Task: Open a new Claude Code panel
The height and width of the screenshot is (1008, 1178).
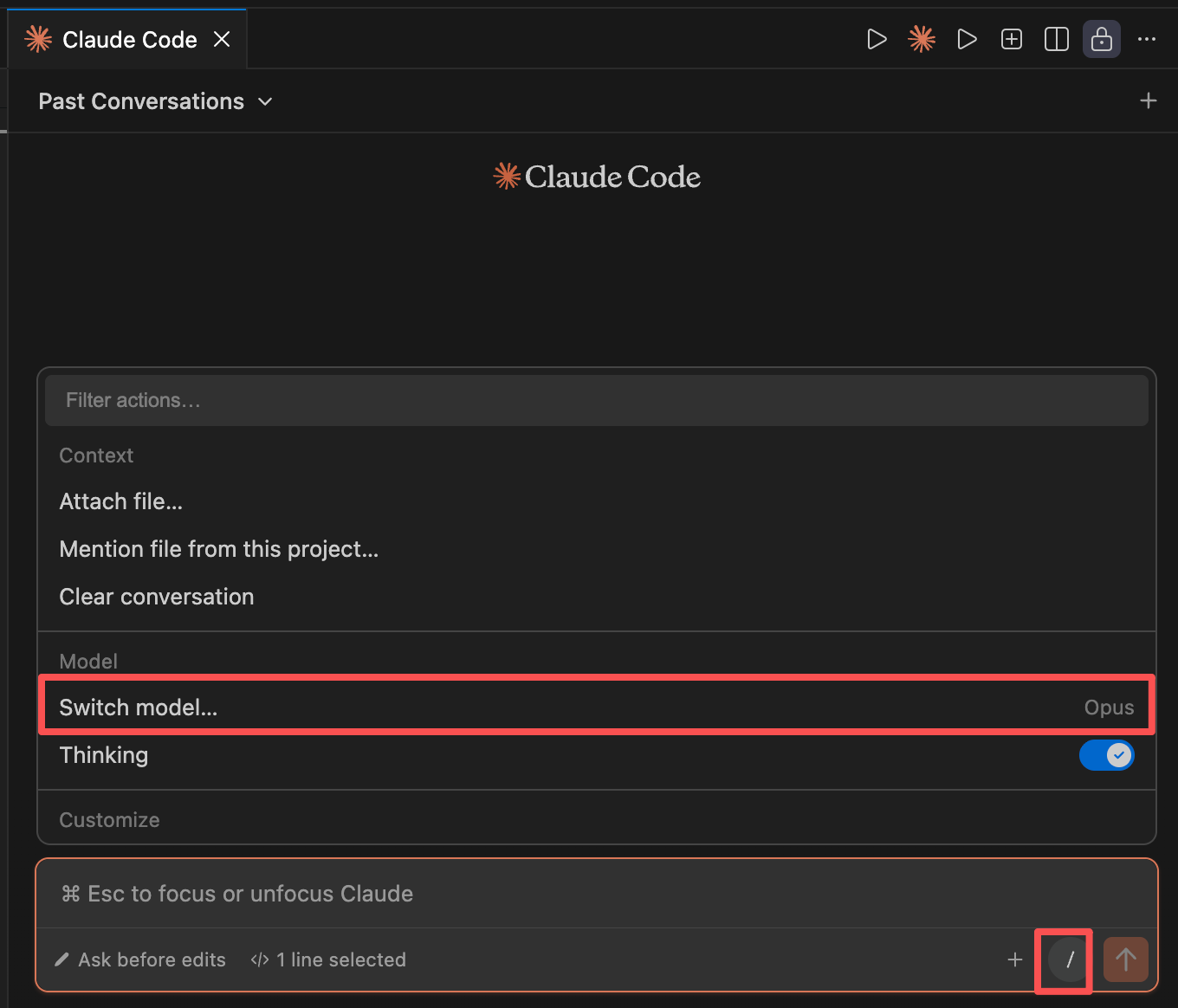Action: [1011, 38]
